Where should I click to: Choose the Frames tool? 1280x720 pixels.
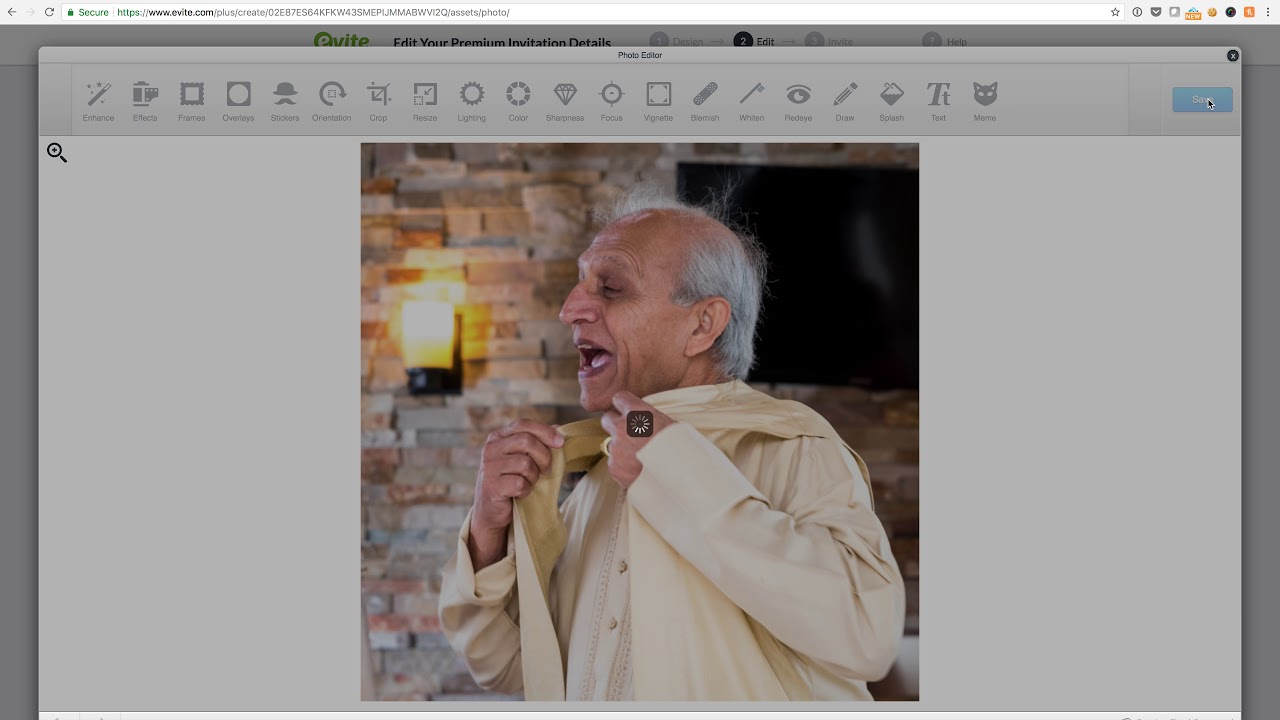click(x=192, y=101)
